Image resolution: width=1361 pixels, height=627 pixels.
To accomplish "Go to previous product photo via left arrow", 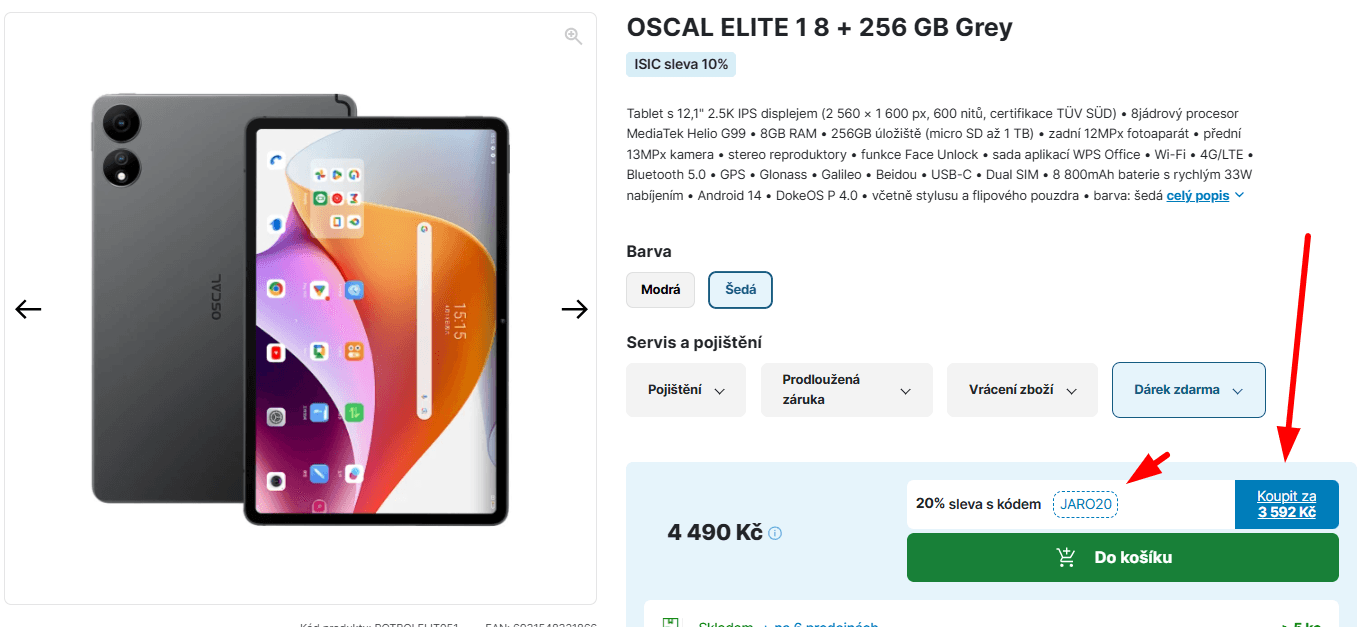I will pyautogui.click(x=28, y=309).
